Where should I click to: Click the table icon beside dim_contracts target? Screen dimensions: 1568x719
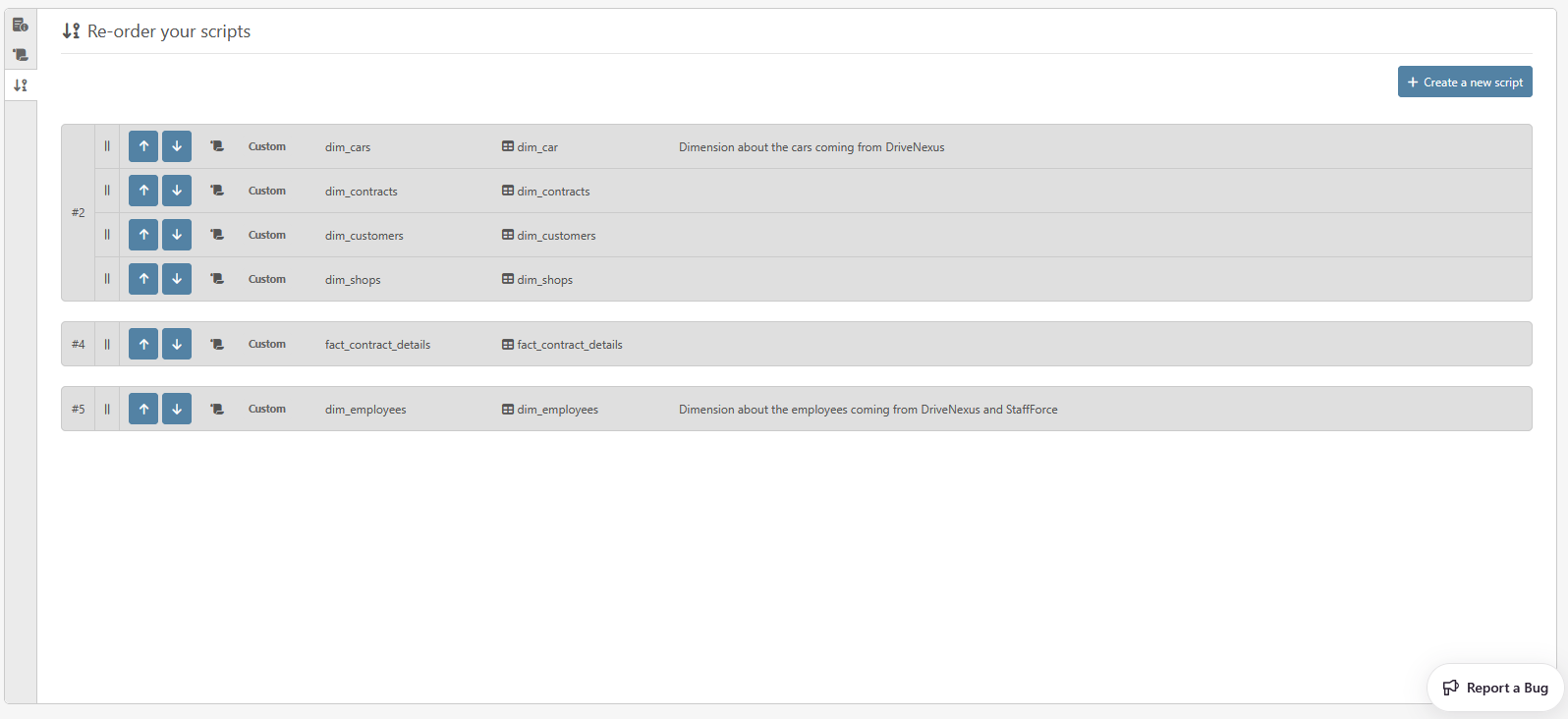[x=508, y=191]
